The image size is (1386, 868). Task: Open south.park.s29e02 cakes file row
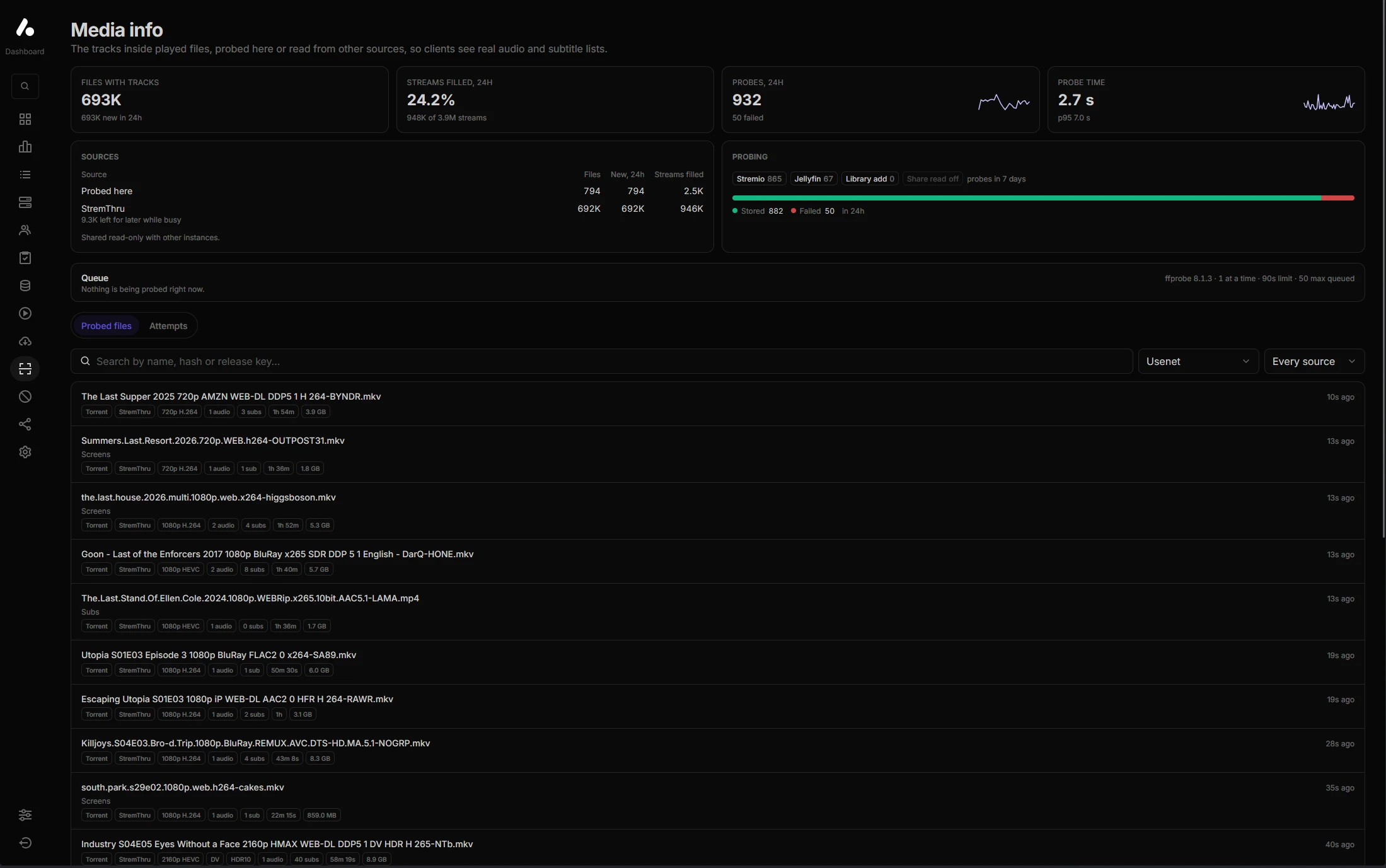click(x=717, y=801)
